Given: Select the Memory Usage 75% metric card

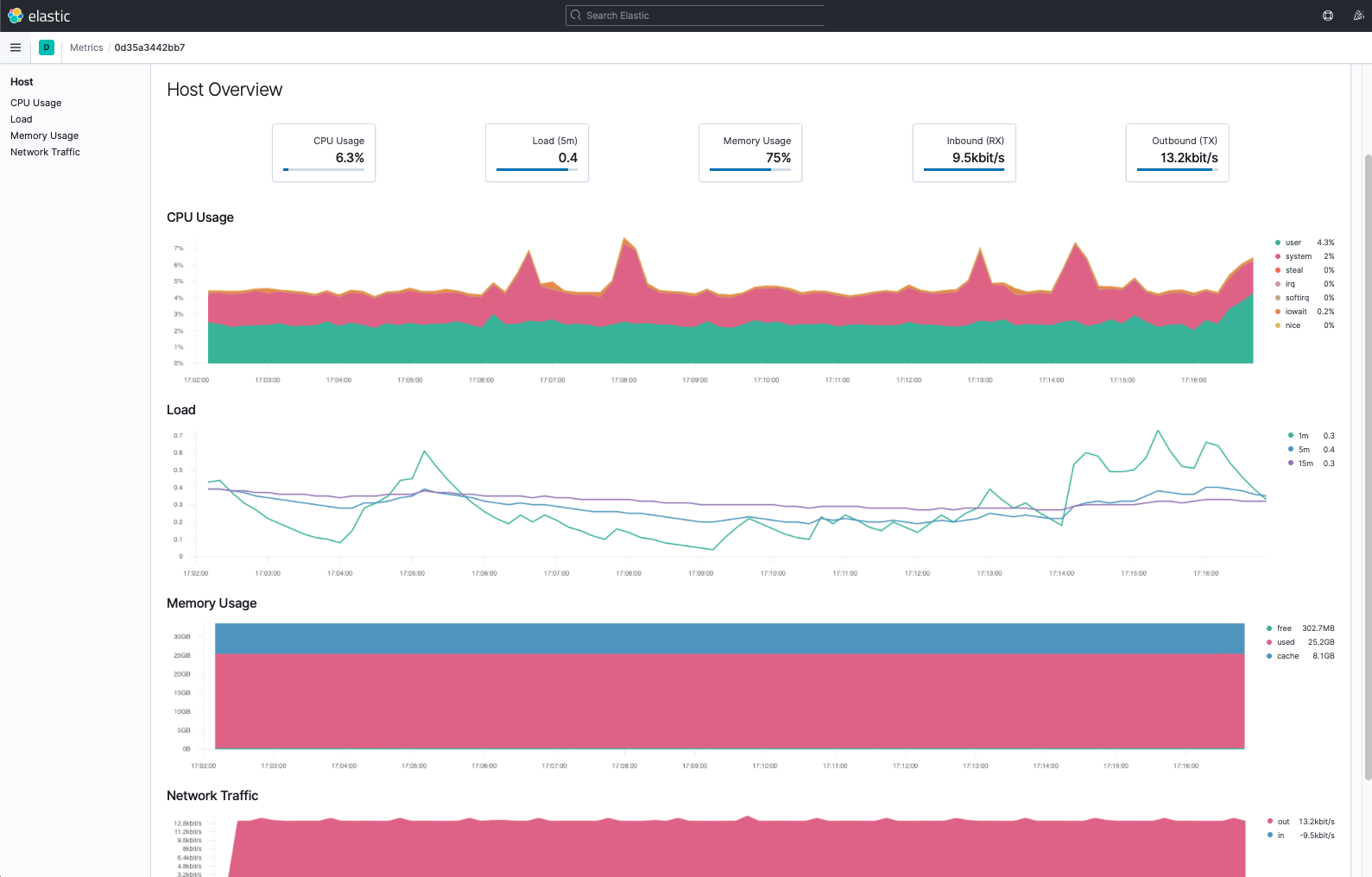Looking at the screenshot, I should pyautogui.click(x=750, y=153).
